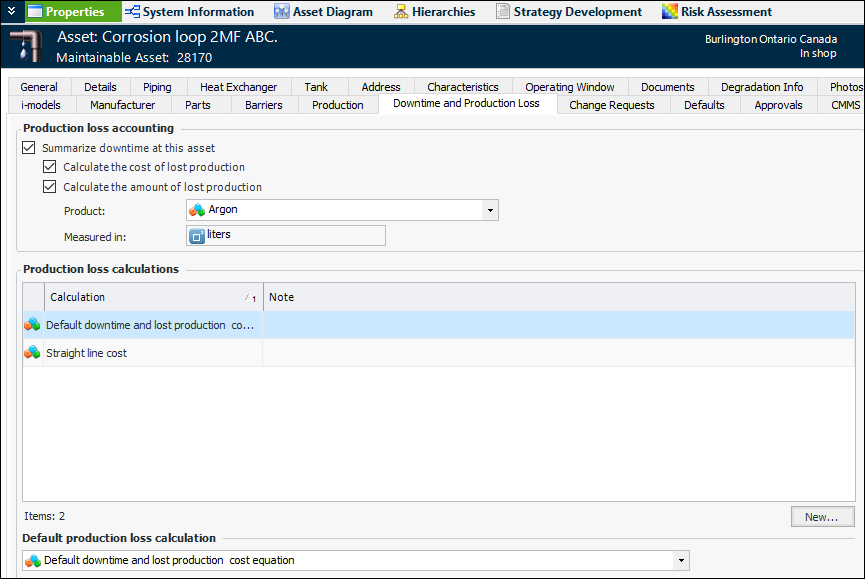The height and width of the screenshot is (579, 865).
Task: Open the Change Requests tab
Action: [611, 105]
